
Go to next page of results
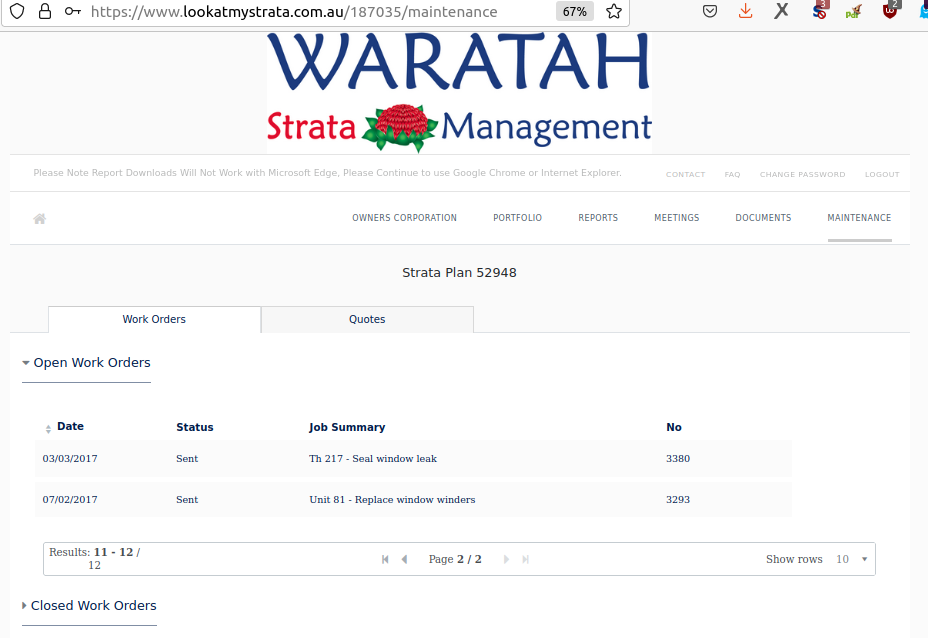click(506, 559)
